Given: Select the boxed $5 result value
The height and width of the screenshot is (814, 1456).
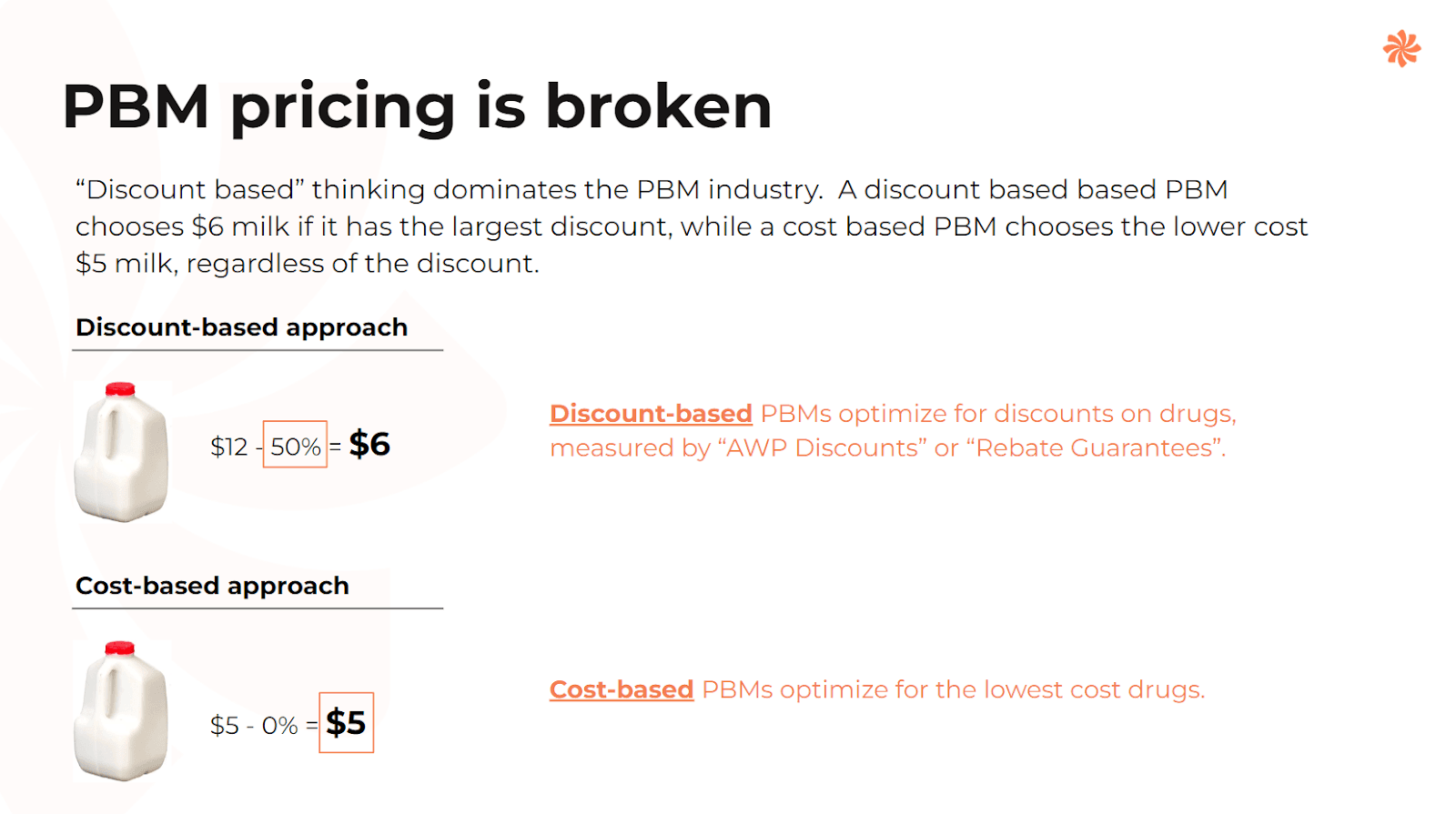Looking at the screenshot, I should tap(346, 723).
